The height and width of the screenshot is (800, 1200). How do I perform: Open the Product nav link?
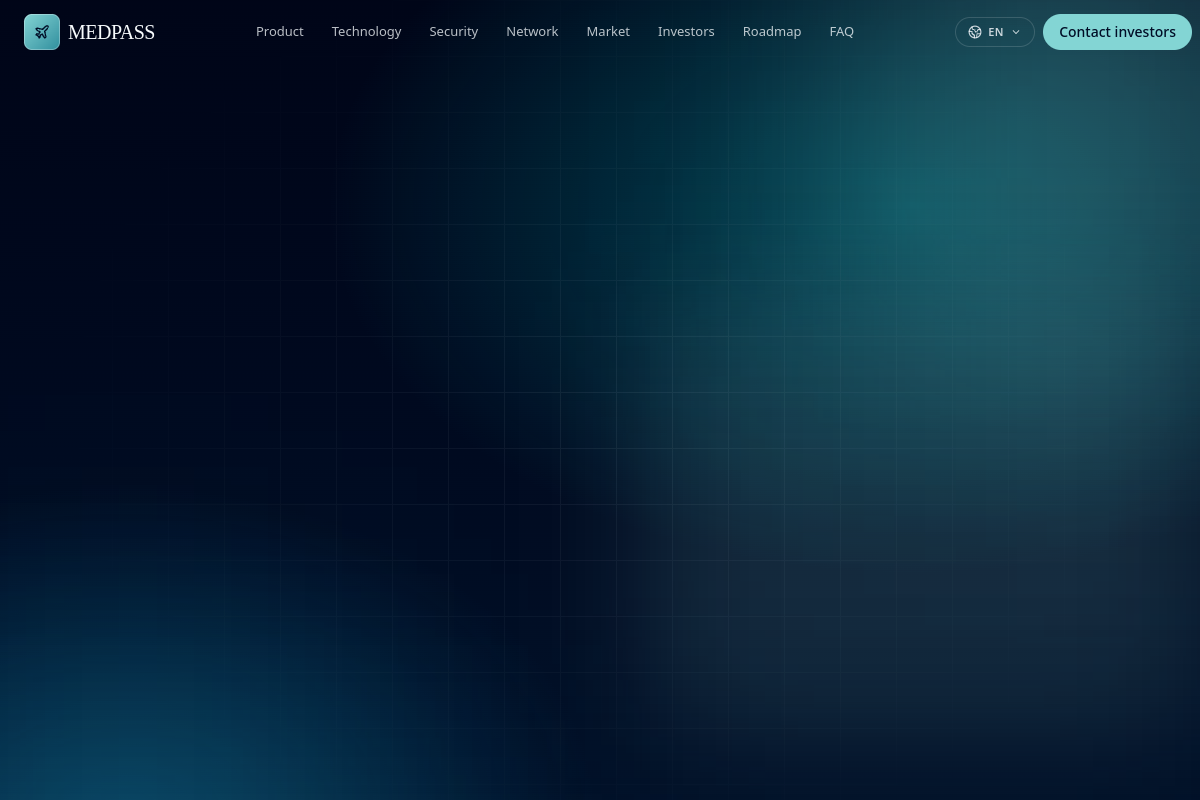pyautogui.click(x=280, y=32)
